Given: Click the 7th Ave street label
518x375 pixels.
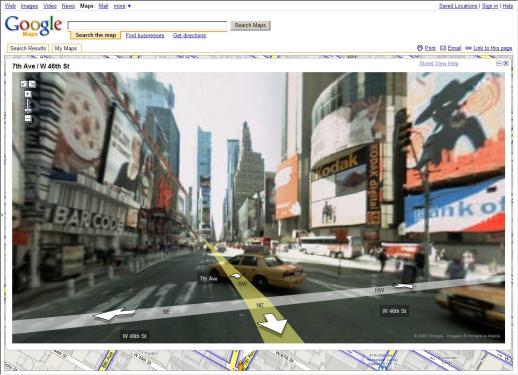Looking at the screenshot, I should [x=208, y=279].
